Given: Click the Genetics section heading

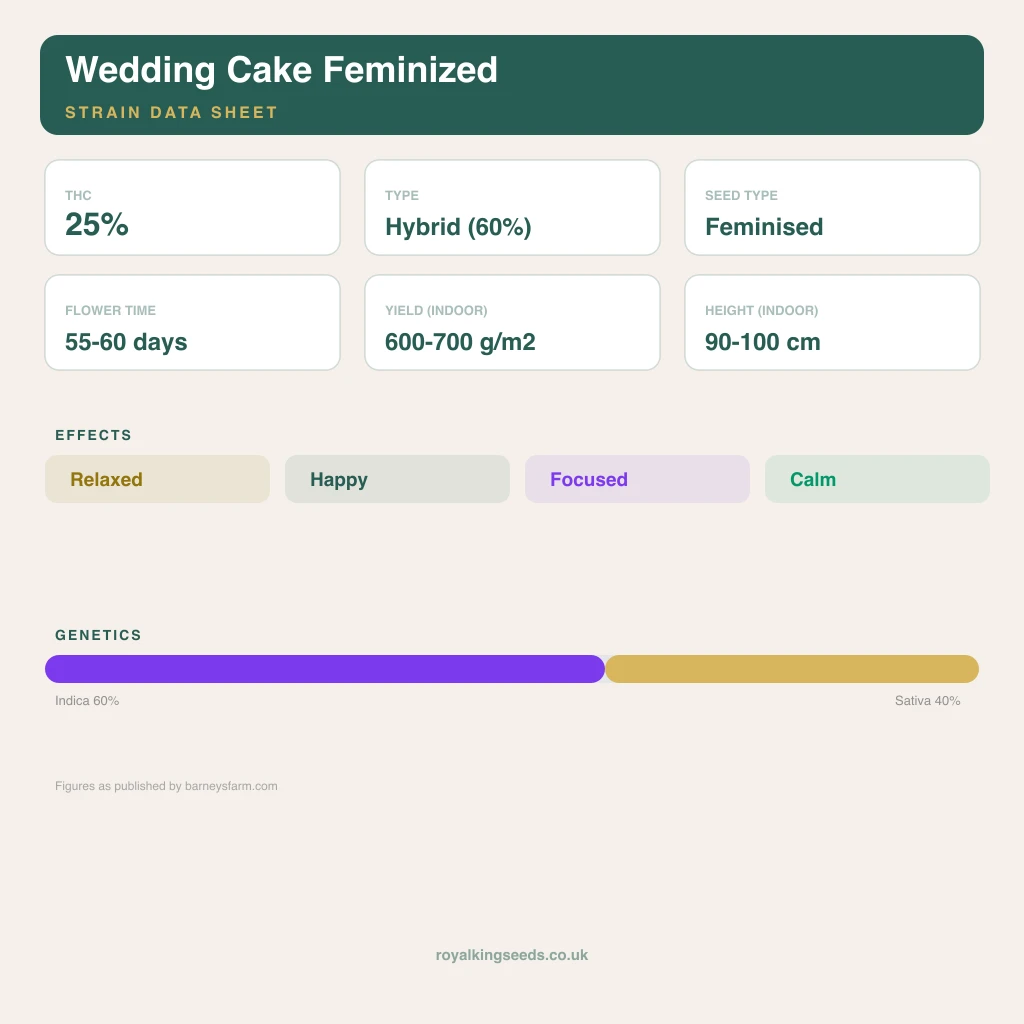Looking at the screenshot, I should click(x=98, y=635).
